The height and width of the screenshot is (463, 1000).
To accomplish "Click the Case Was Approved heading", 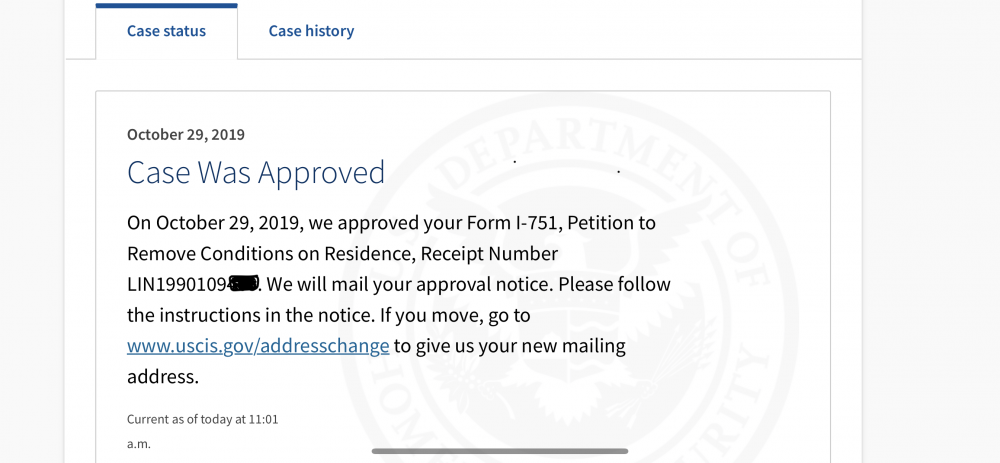I will coord(256,172).
